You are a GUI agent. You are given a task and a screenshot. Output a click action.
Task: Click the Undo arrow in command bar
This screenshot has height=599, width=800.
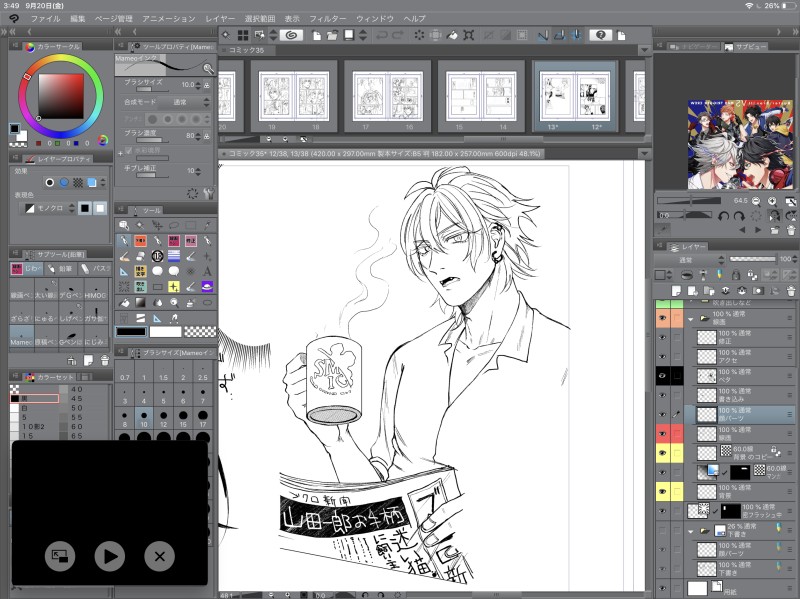381,35
